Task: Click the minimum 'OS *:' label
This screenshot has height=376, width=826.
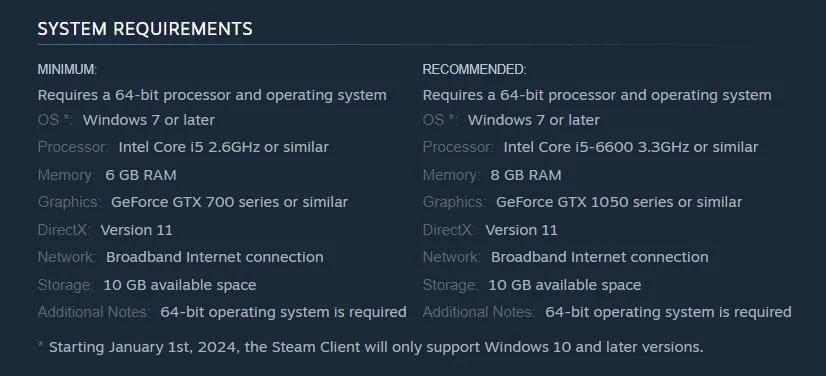Action: click(55, 120)
